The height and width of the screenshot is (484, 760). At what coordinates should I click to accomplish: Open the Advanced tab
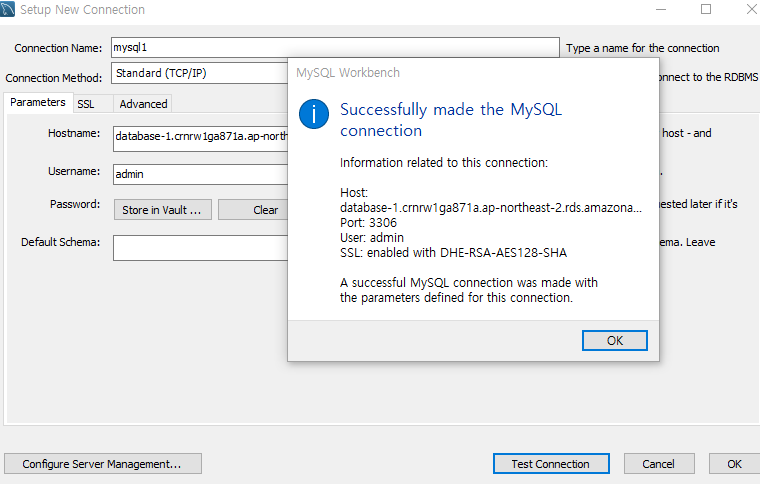coord(143,104)
